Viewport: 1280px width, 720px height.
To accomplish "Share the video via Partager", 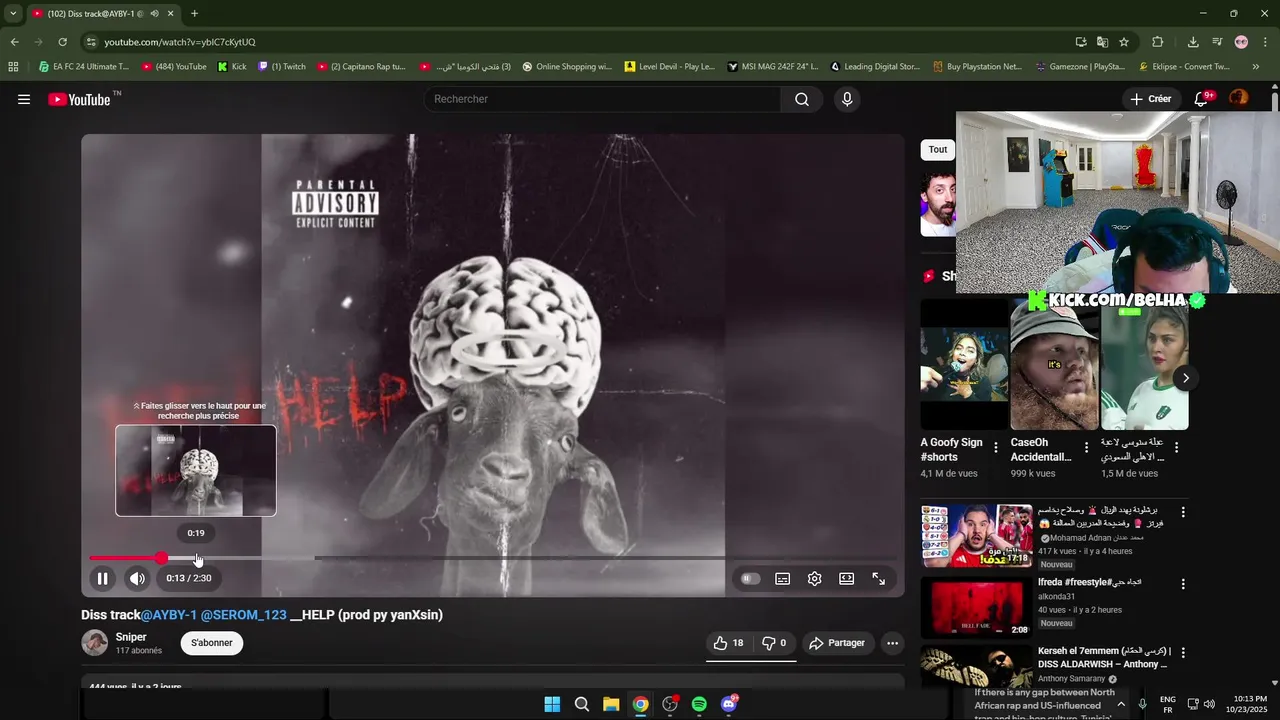I will click(x=837, y=643).
